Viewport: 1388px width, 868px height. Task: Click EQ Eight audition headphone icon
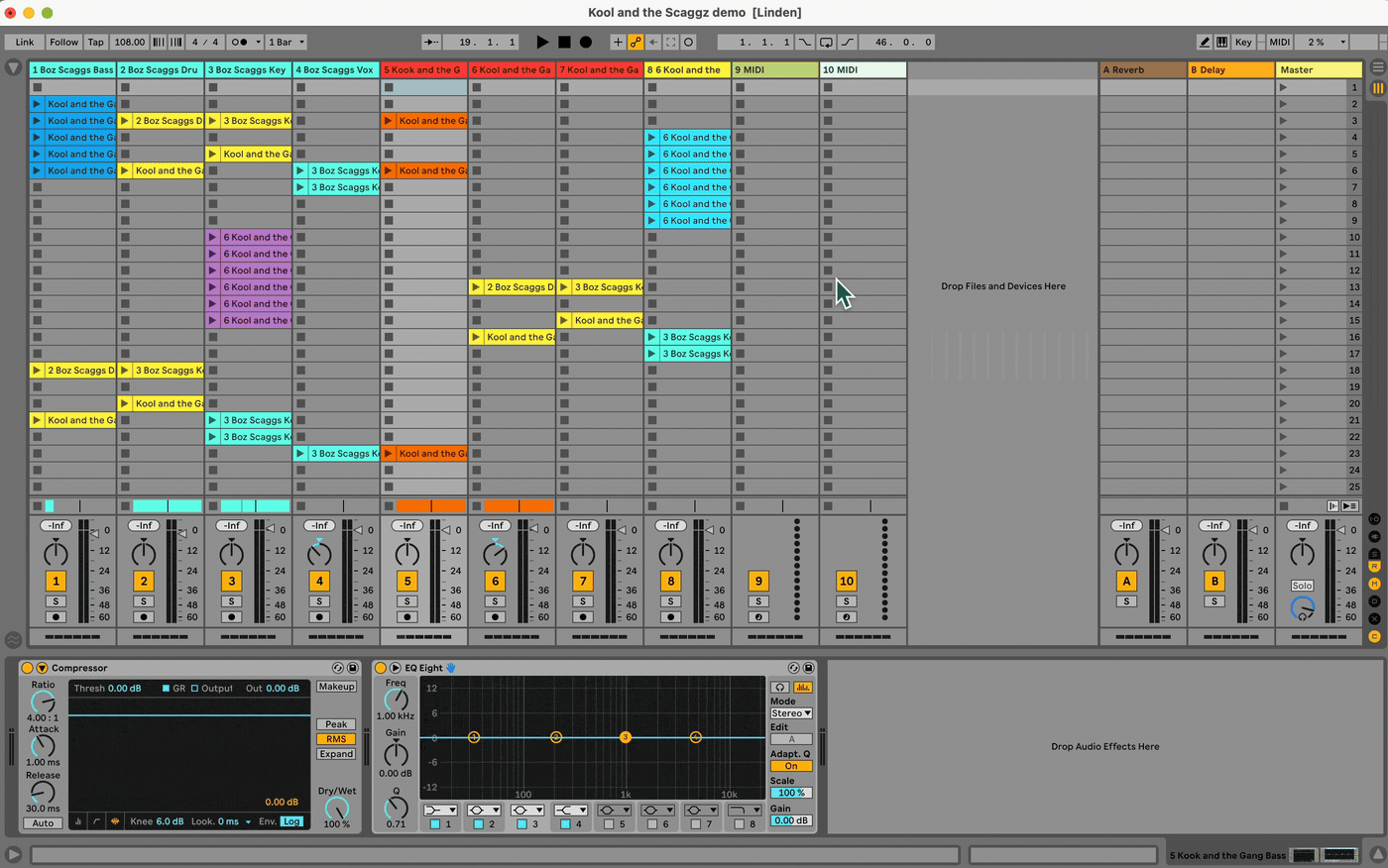point(780,688)
